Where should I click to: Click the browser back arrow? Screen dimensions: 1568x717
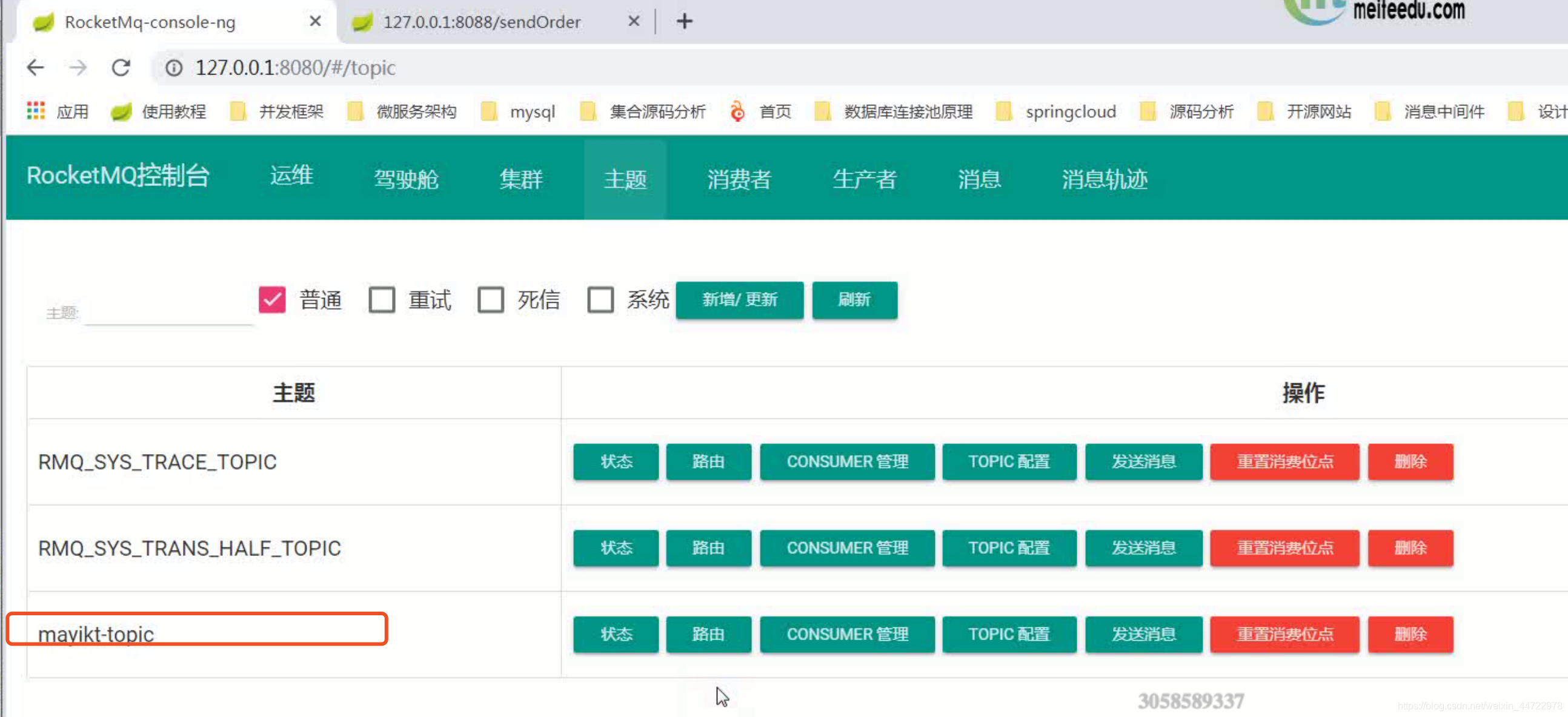tap(36, 67)
